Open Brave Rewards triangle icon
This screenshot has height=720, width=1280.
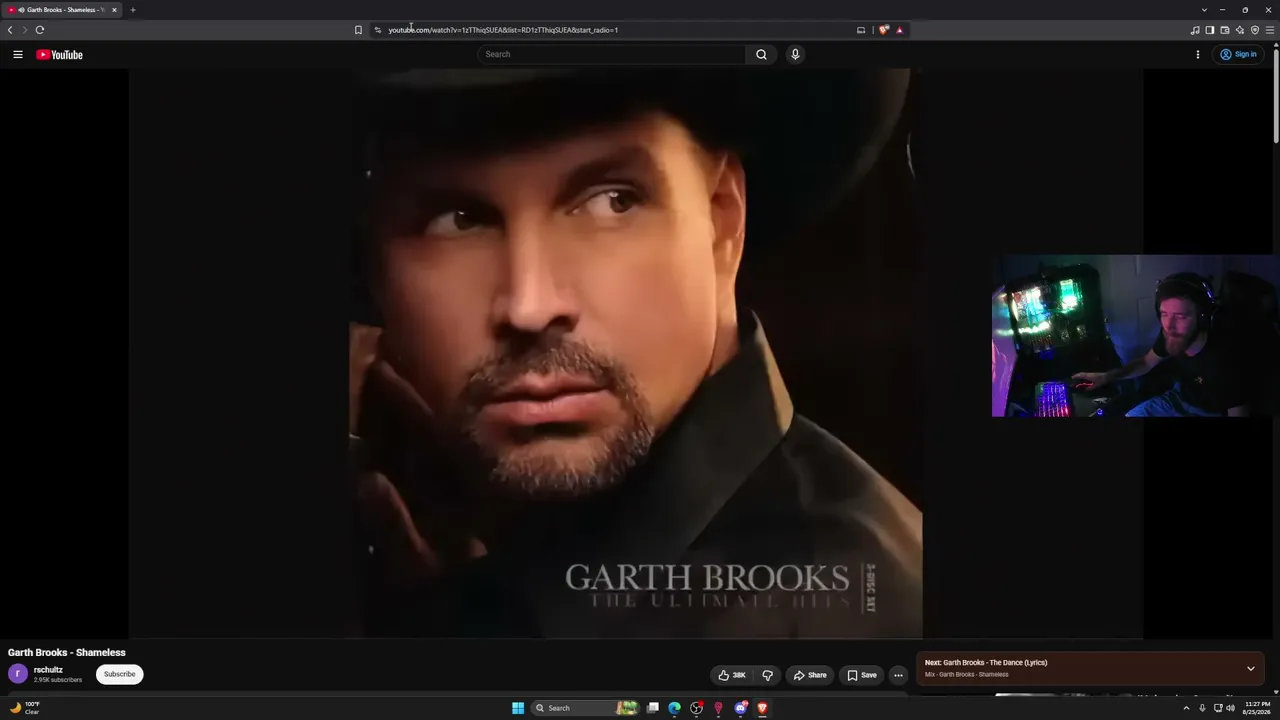(899, 30)
